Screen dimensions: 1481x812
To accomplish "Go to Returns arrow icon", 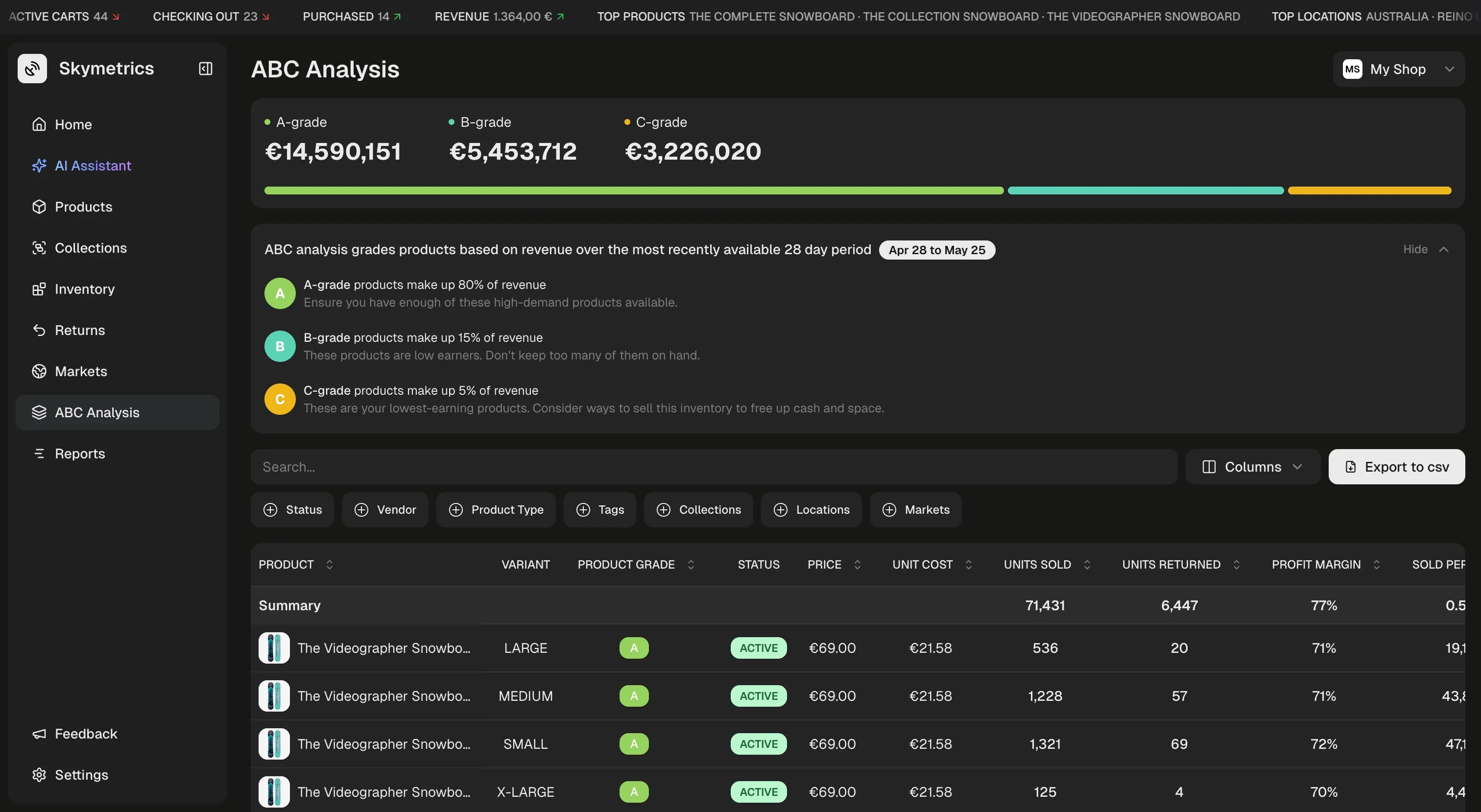I will tap(39, 330).
